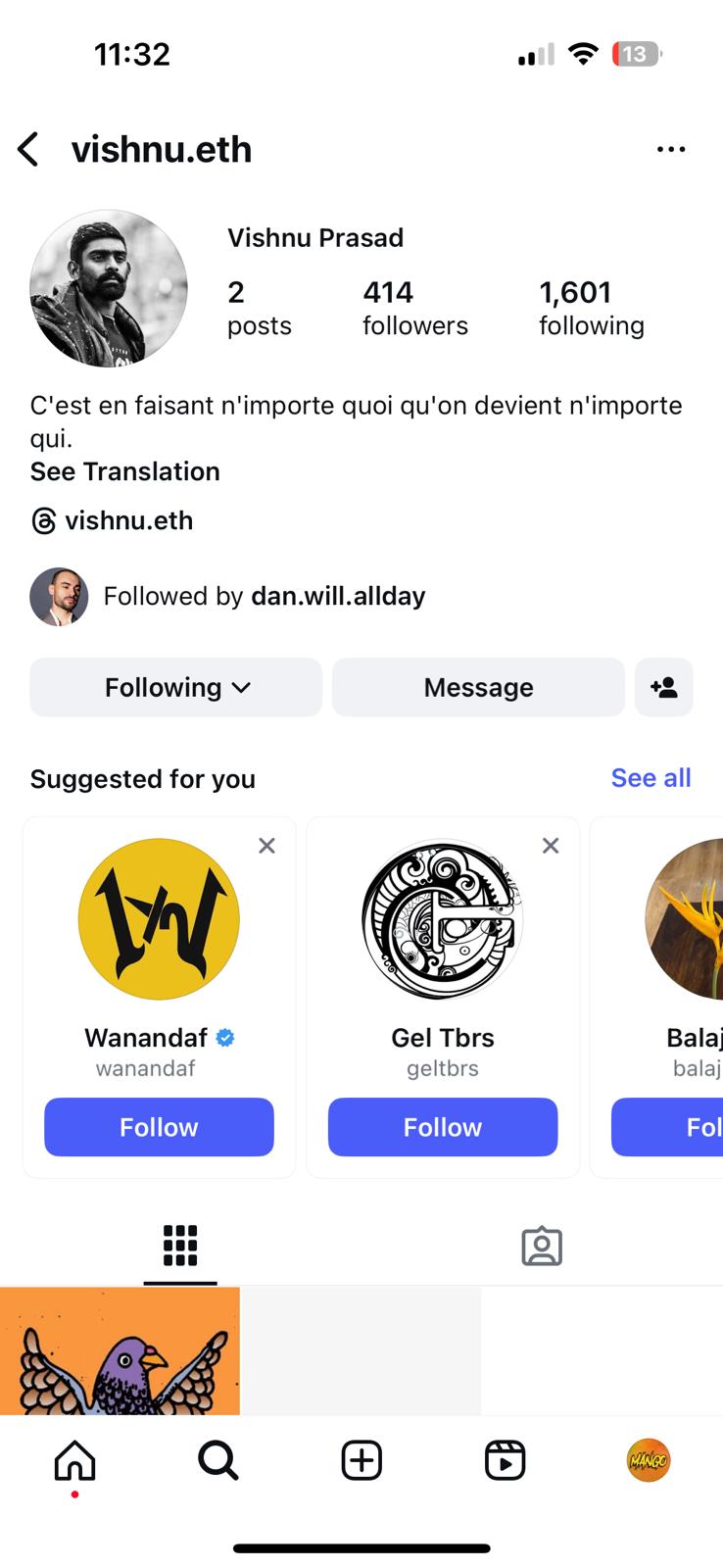Image resolution: width=723 pixels, height=1568 pixels.
Task: Open the Reels icon in bottom bar
Action: pos(505,1461)
